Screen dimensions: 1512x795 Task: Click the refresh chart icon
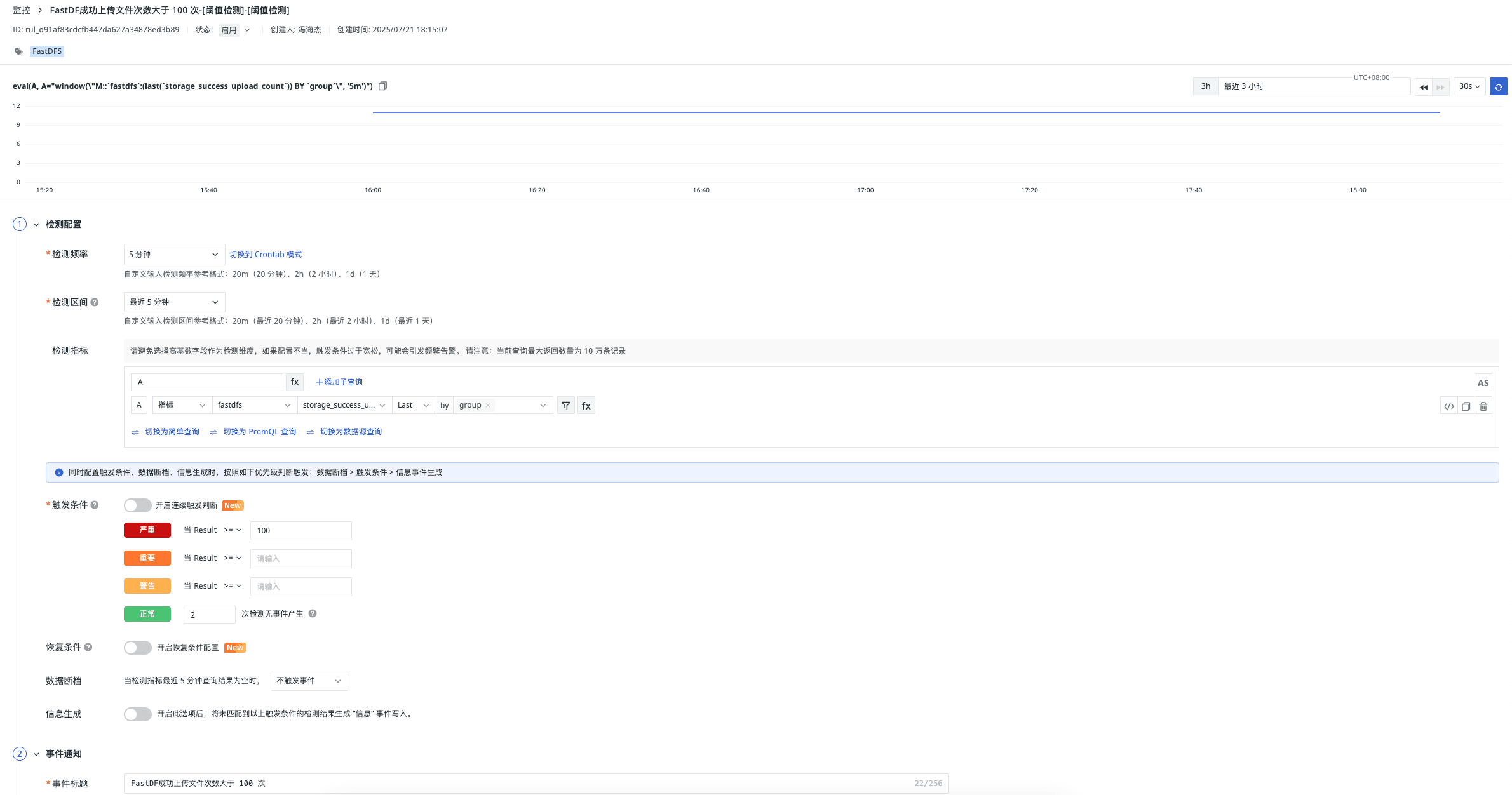point(1498,87)
